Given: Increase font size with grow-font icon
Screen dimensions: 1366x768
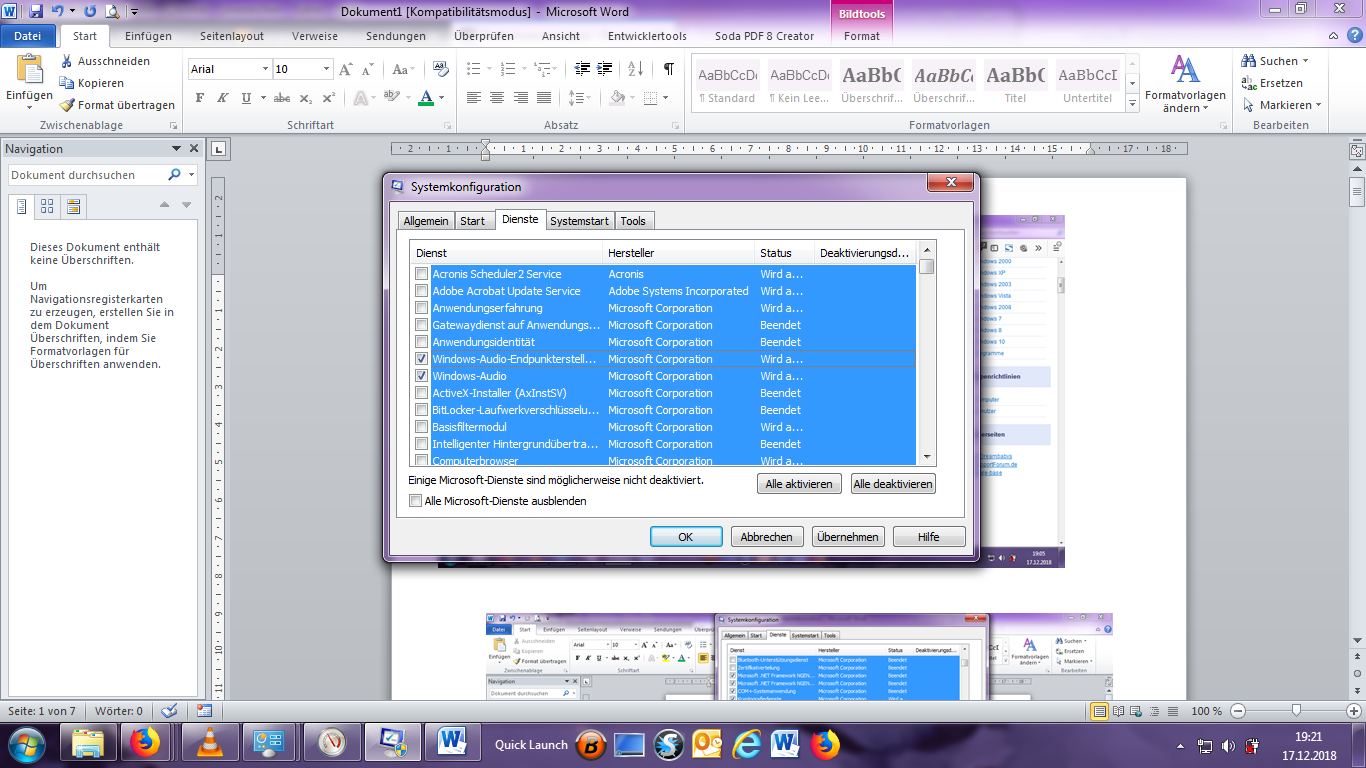Looking at the screenshot, I should pyautogui.click(x=346, y=69).
